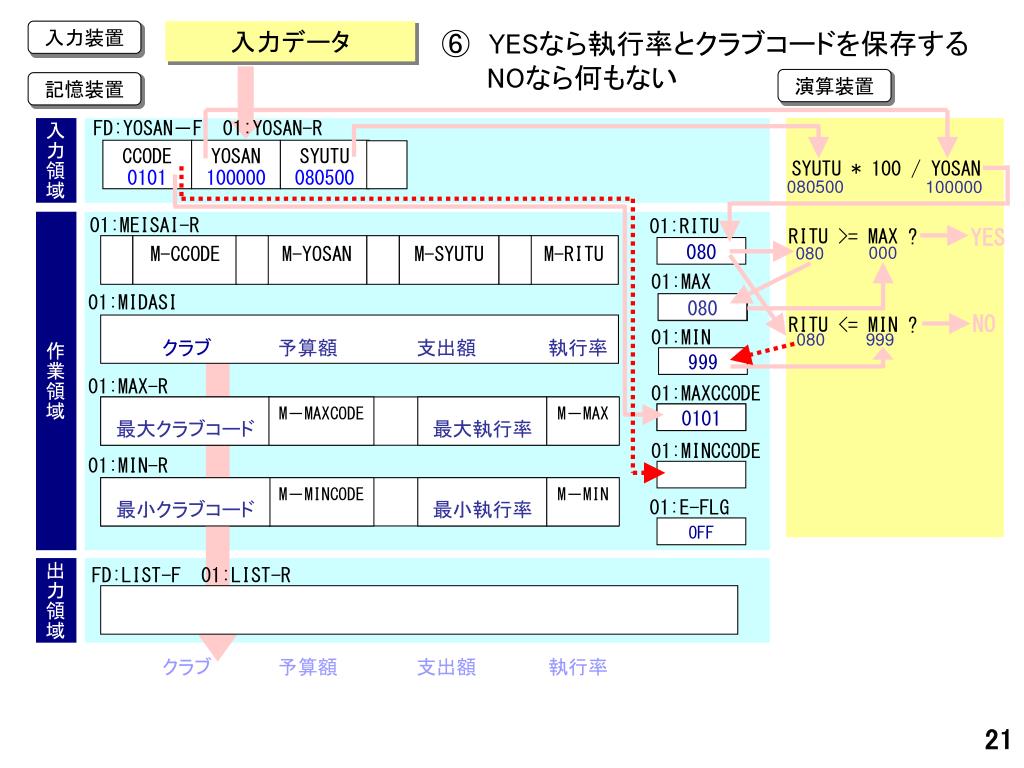This screenshot has height=768, width=1024.
Task: Click the empty 01:MINCCODE value box
Action: 701,475
